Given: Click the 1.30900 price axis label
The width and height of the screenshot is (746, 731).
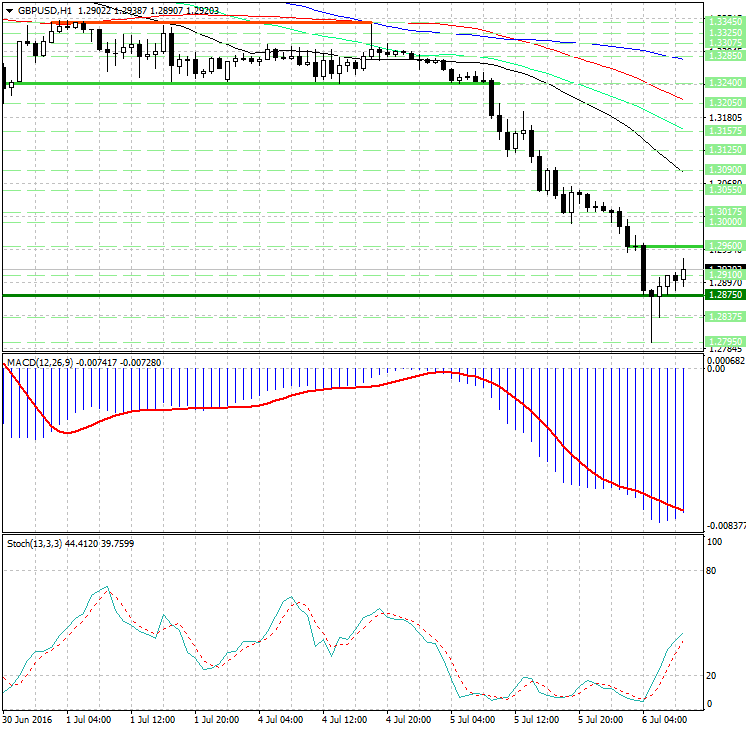Looking at the screenshot, I should [x=724, y=171].
